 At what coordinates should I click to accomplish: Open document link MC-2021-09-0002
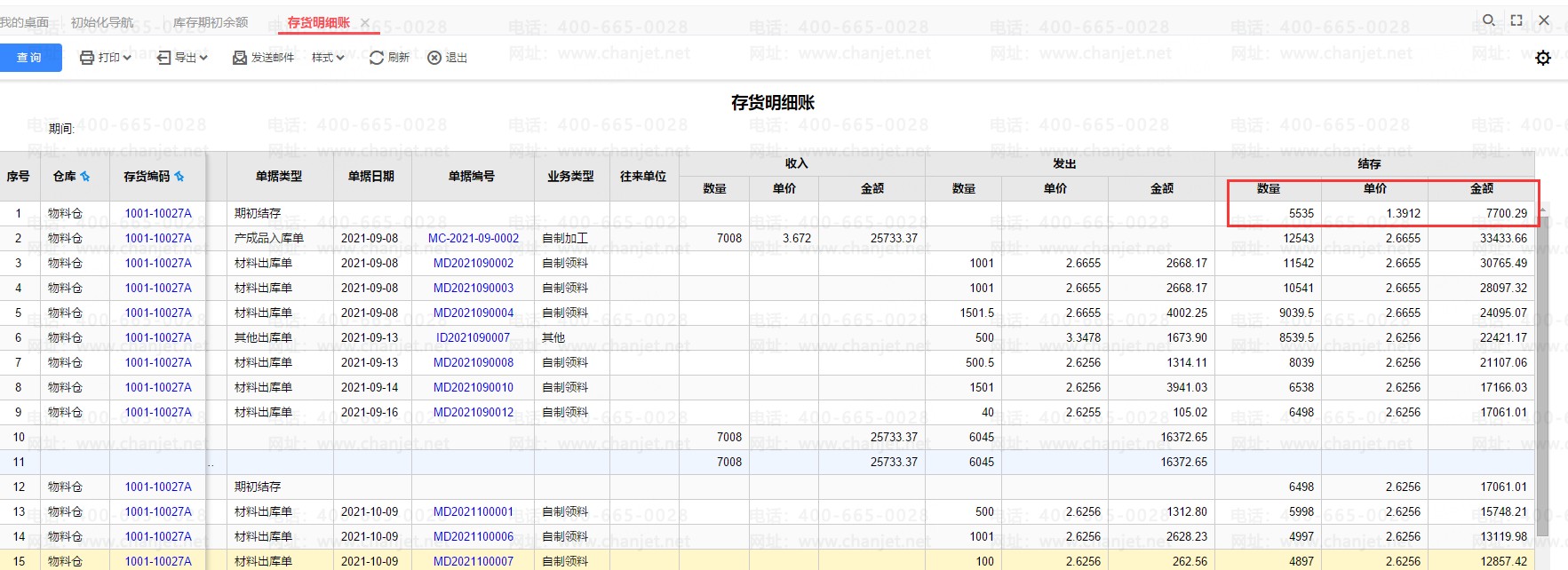[x=474, y=239]
